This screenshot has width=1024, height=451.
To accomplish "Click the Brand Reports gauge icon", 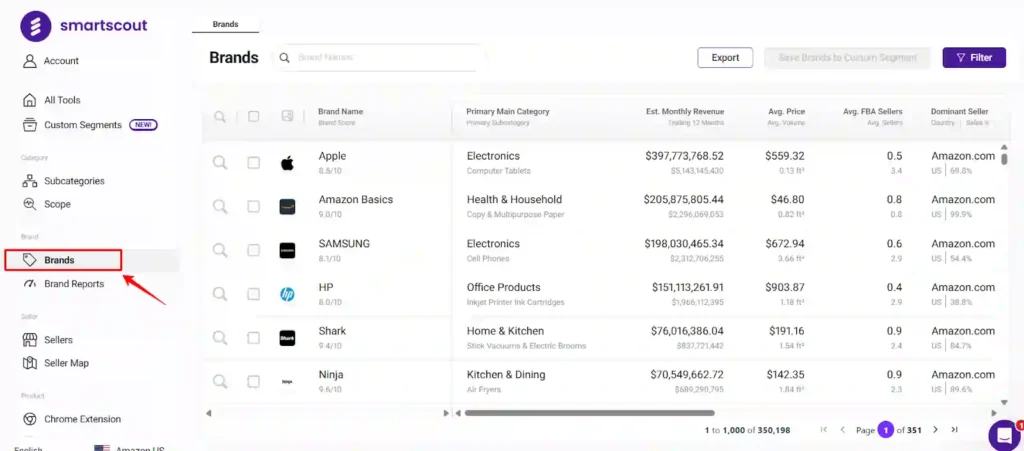I will pyautogui.click(x=29, y=284).
